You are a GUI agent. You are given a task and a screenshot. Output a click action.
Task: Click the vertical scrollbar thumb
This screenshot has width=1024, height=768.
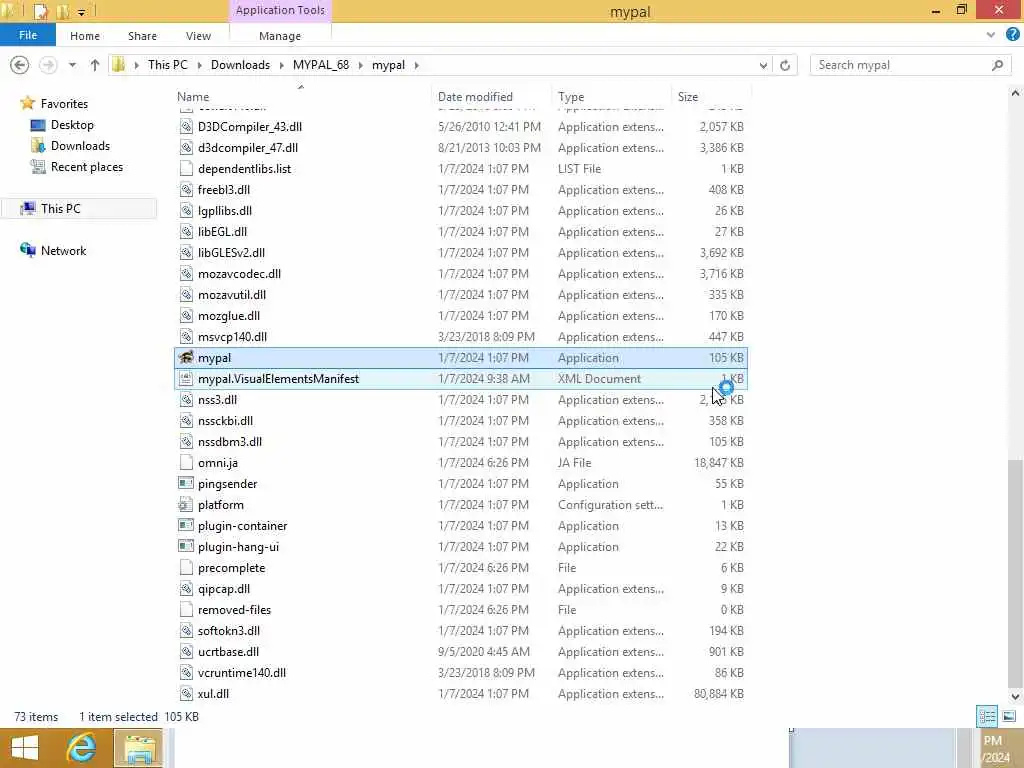[x=1015, y=573]
